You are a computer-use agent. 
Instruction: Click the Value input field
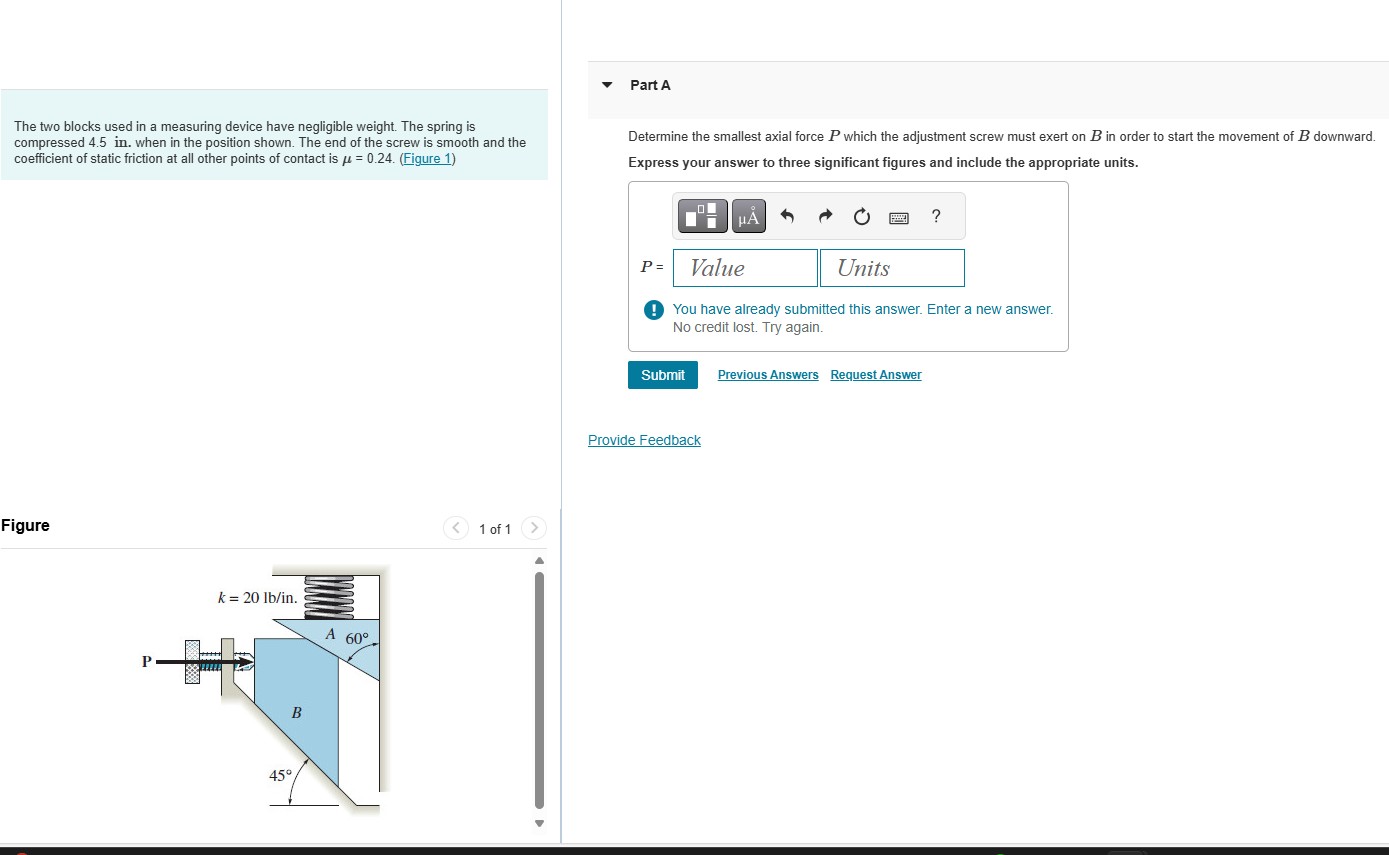coord(744,267)
